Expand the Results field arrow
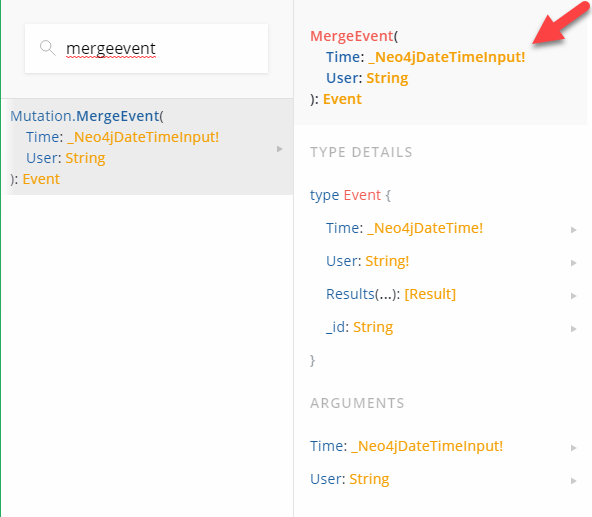 (574, 296)
